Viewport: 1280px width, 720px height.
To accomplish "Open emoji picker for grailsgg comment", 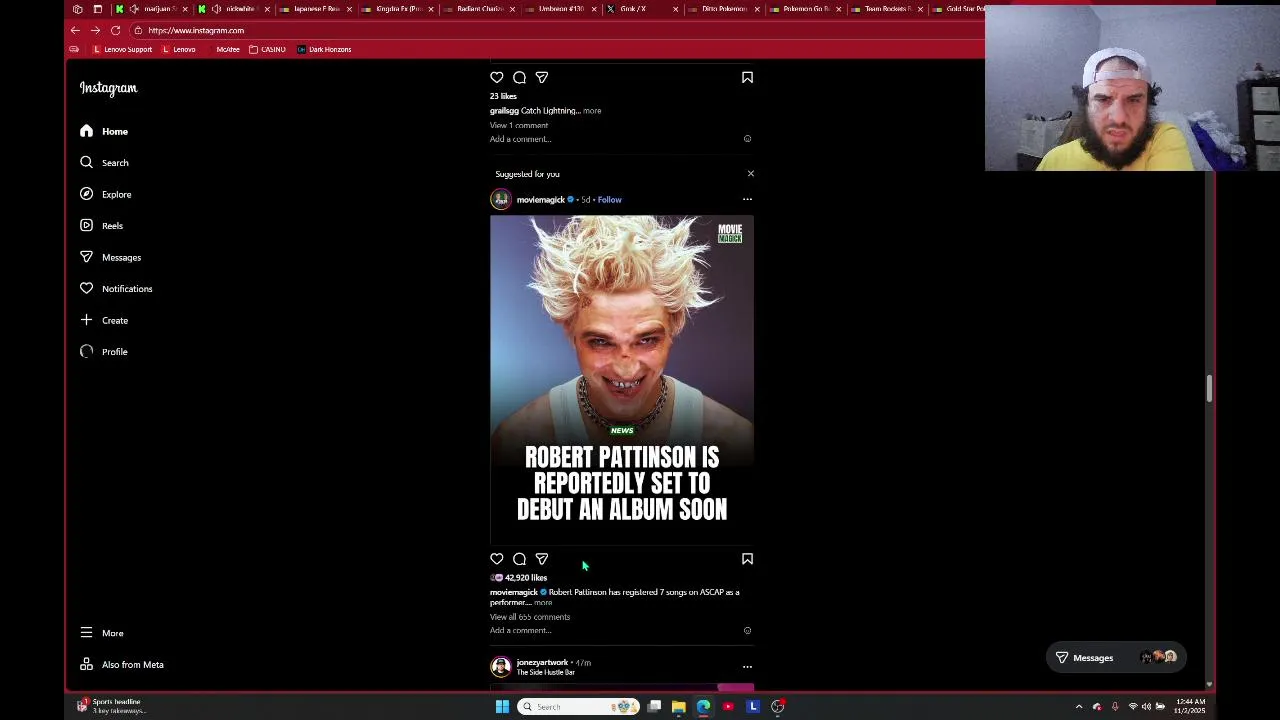I will coord(747,139).
